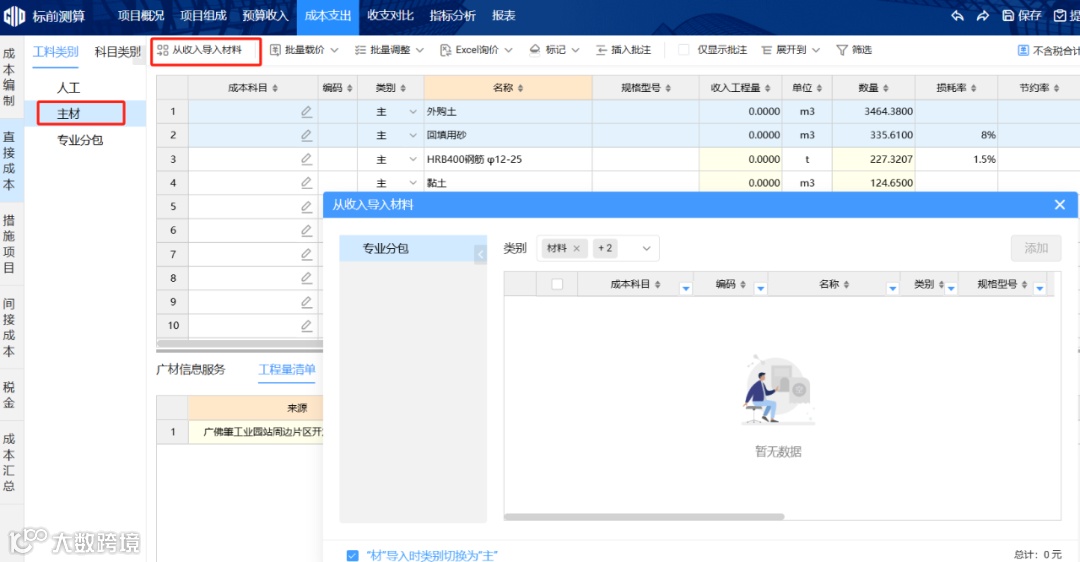
Task: Open the 批量载价 dropdown
Action: point(304,50)
